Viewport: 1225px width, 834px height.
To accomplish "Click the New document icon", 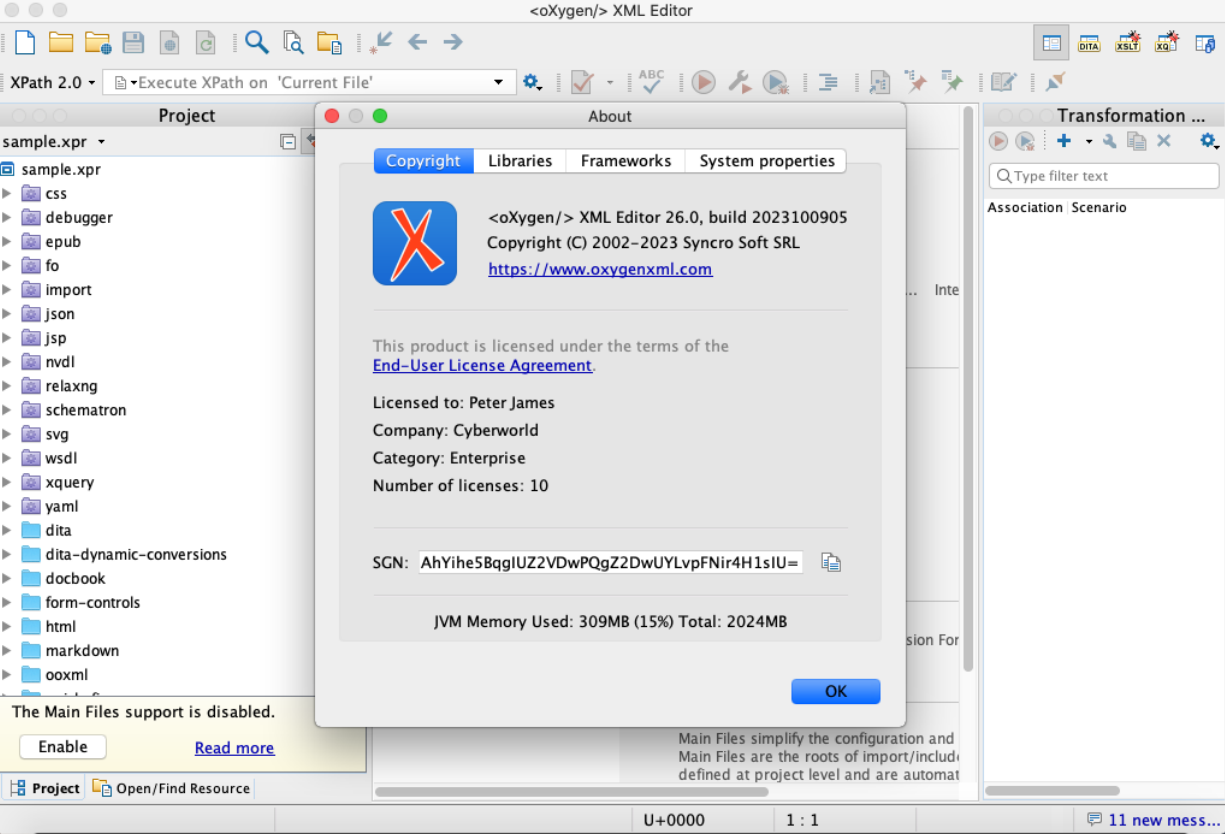I will 25,42.
